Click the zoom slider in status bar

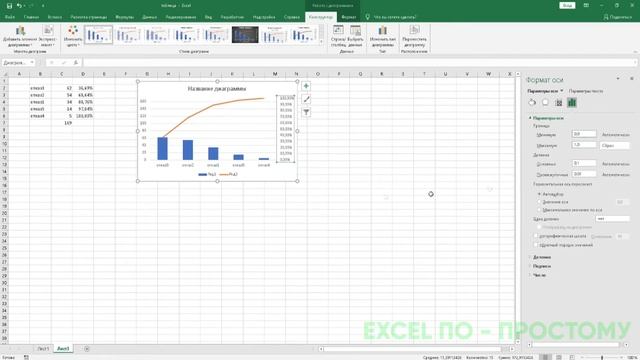[602, 358]
